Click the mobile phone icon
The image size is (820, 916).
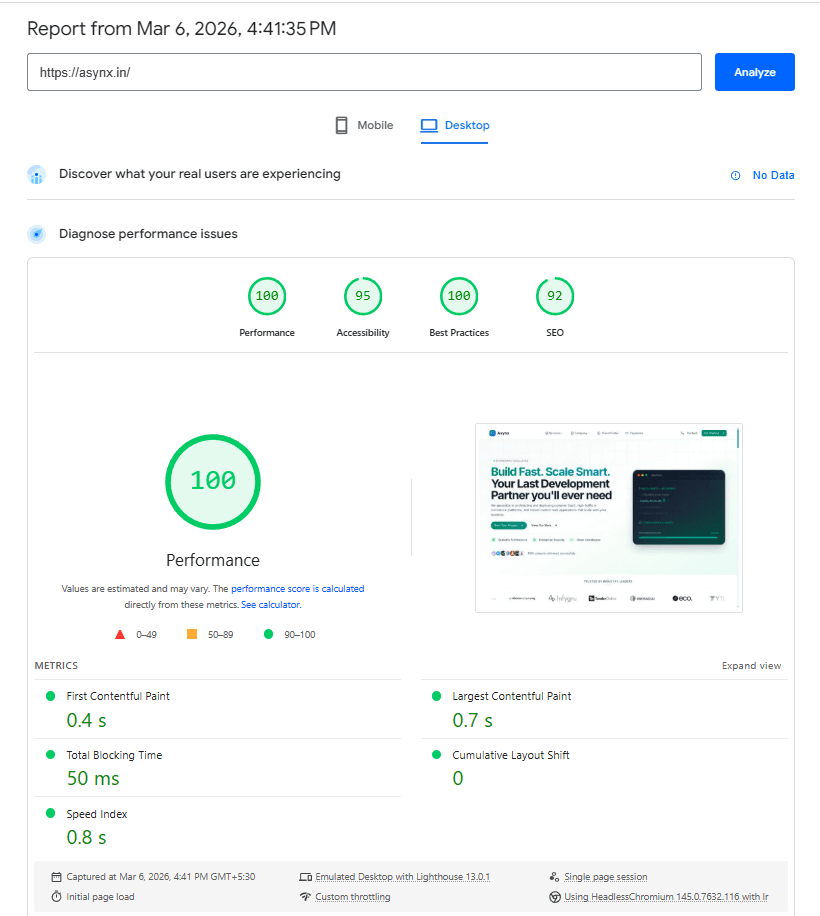pyautogui.click(x=342, y=125)
